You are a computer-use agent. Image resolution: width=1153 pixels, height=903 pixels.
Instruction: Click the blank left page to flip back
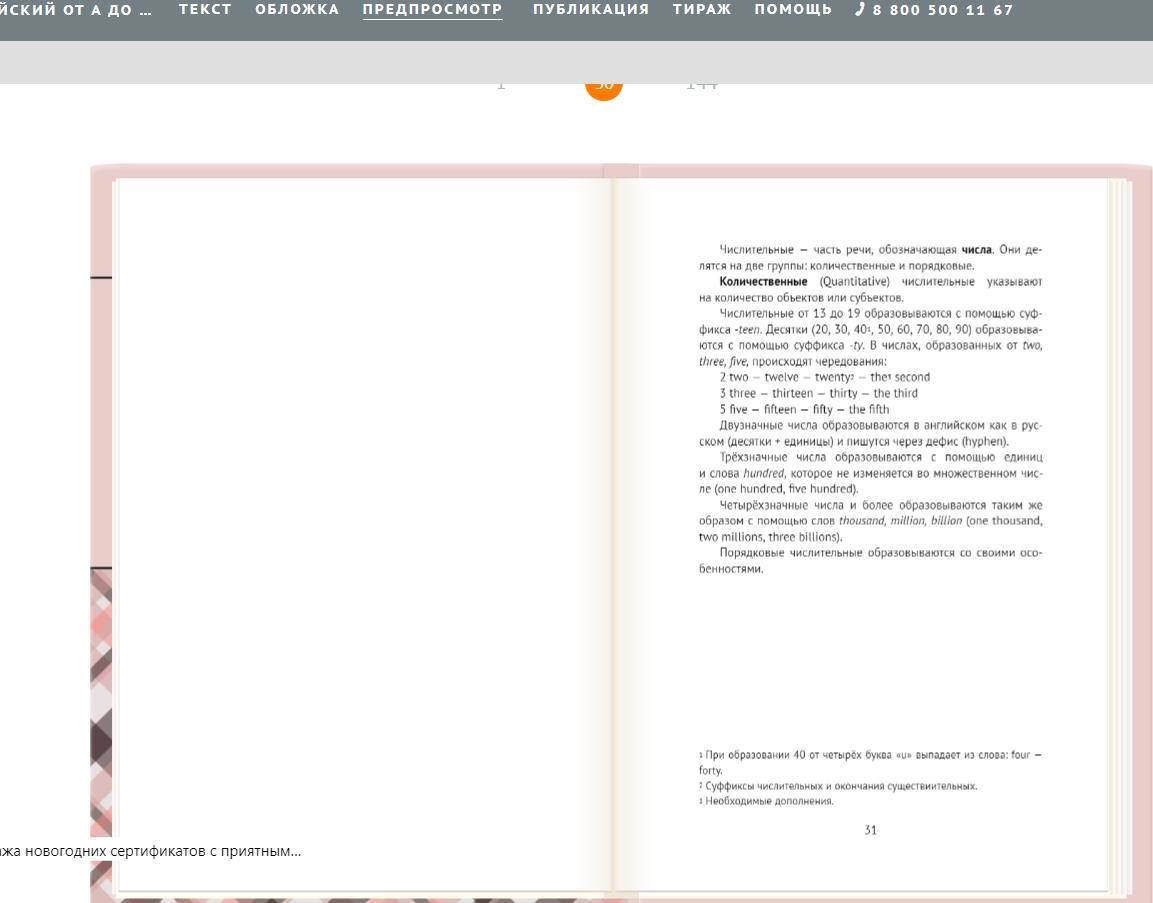[362, 532]
